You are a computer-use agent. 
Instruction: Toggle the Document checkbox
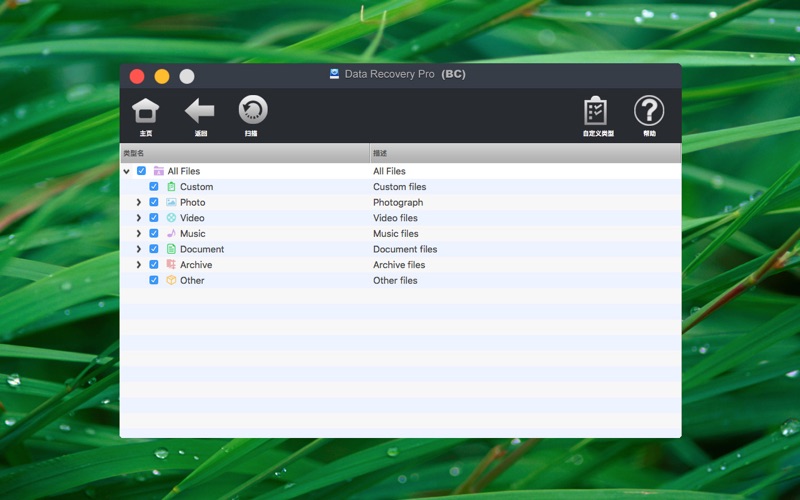(x=153, y=249)
